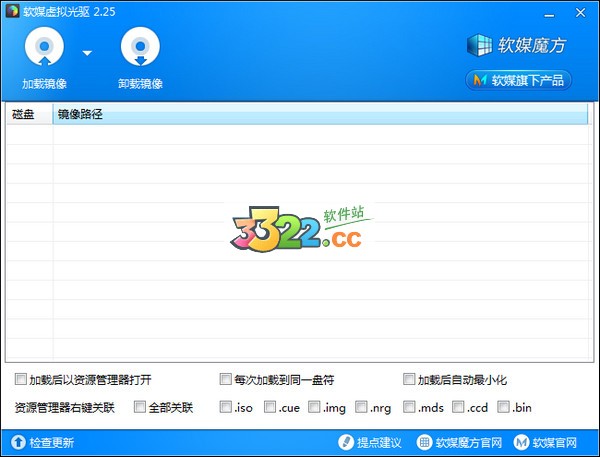The image size is (600, 457).
Task: Tick the .nrg association checkbox
Action: (x=361, y=406)
